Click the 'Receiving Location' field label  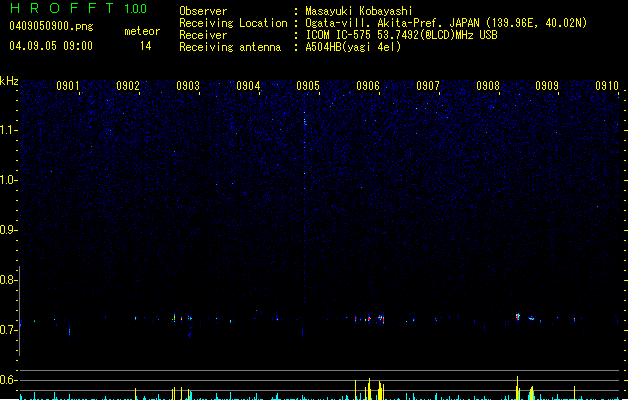pyautogui.click(x=233, y=23)
